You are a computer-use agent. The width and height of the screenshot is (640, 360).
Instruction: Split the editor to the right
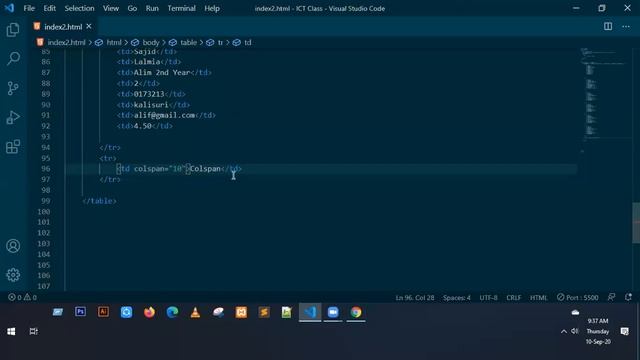click(608, 27)
